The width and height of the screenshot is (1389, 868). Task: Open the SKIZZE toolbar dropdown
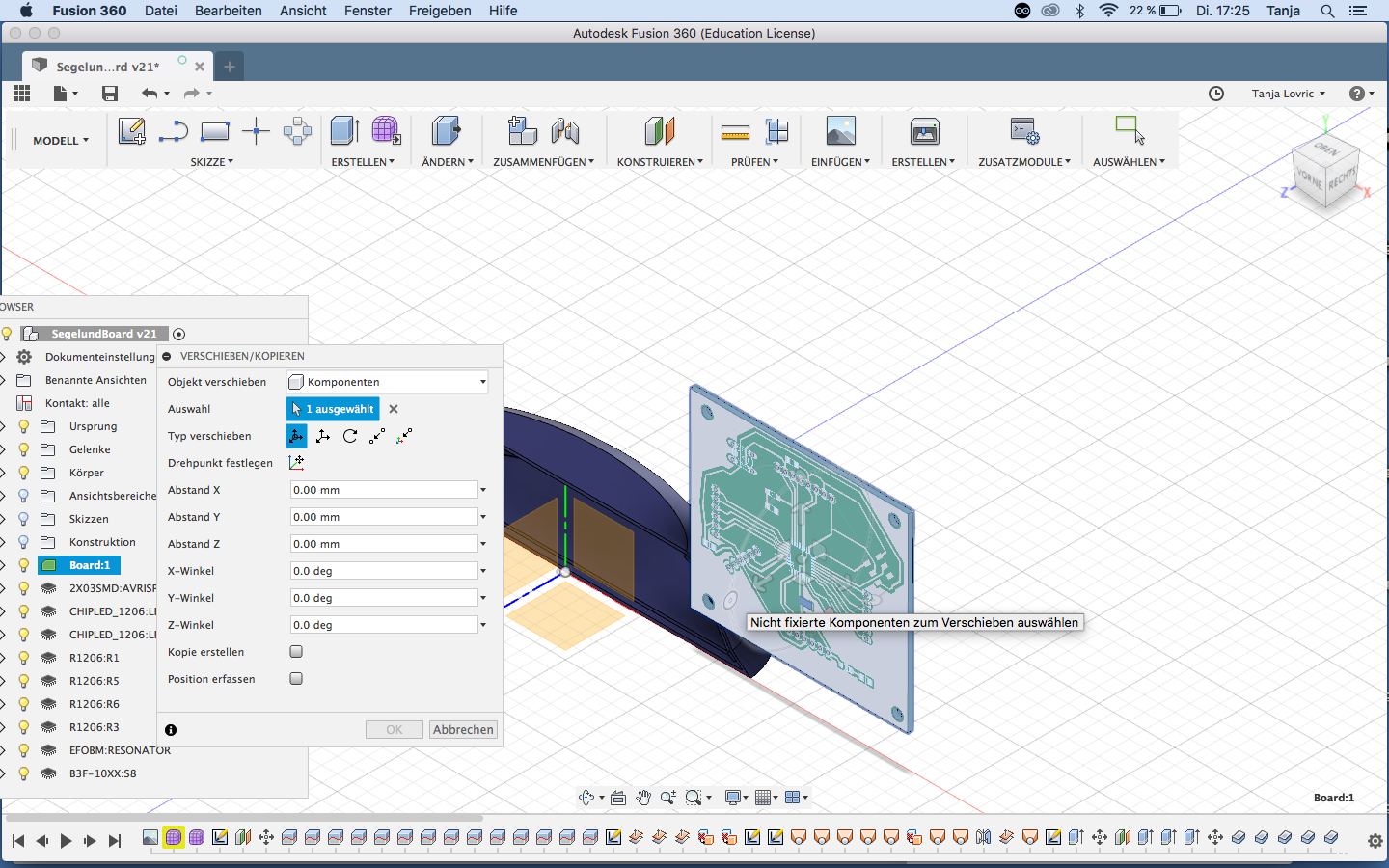pyautogui.click(x=211, y=162)
